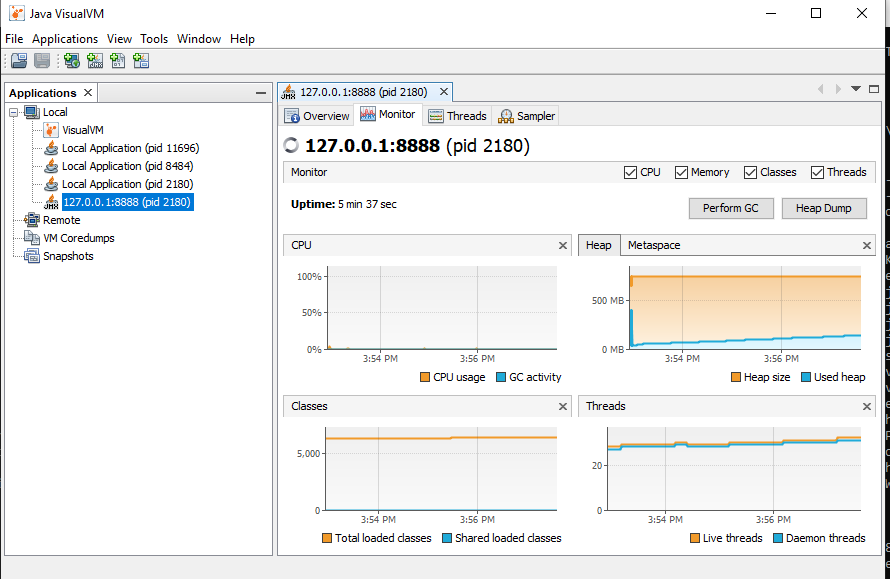This screenshot has height=579, width=890.
Task: Toggle the Threads checkbox
Action: (817, 173)
